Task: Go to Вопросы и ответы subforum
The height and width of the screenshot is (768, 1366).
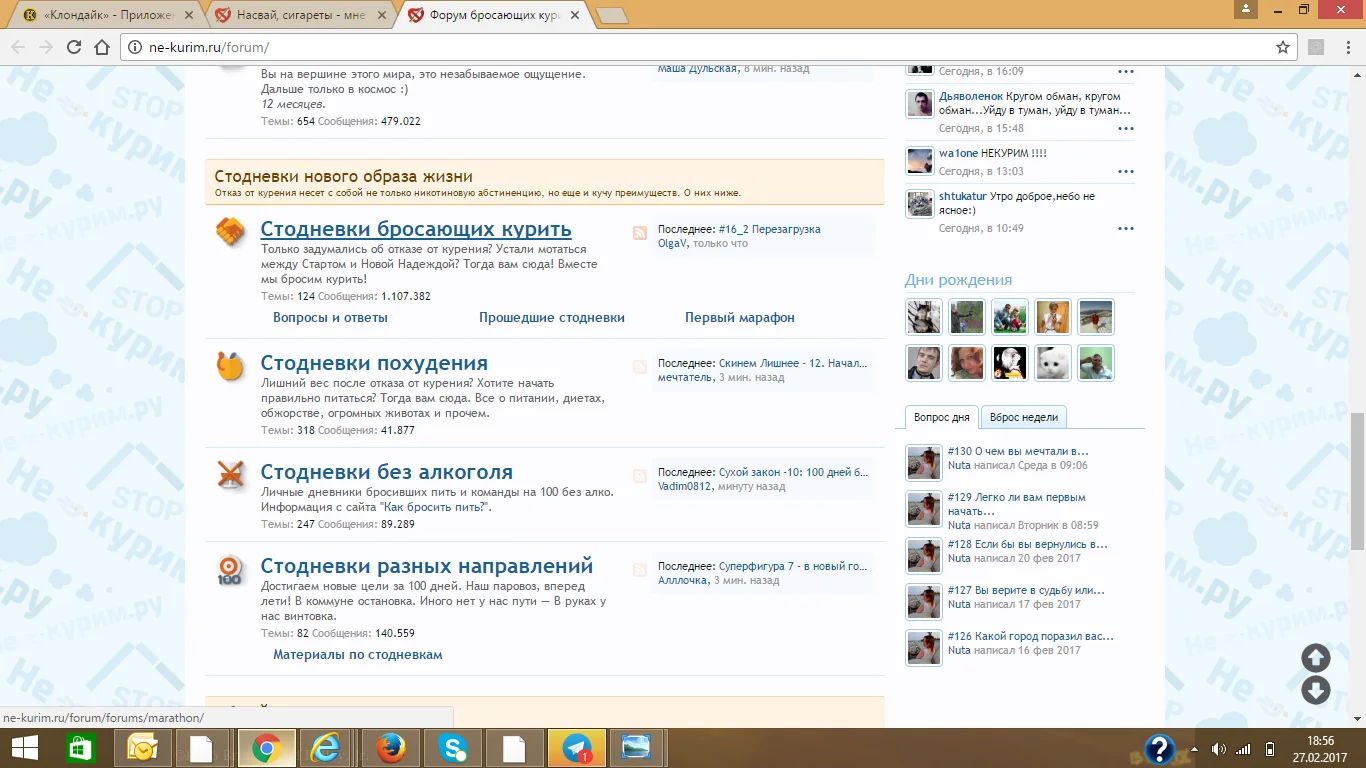Action: (330, 317)
